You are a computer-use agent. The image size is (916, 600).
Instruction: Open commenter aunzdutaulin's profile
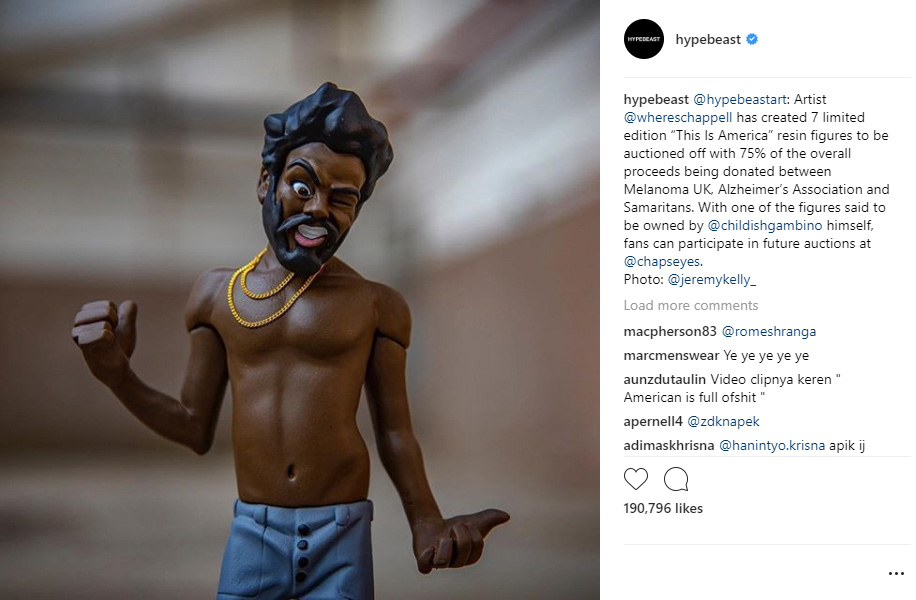tap(664, 379)
